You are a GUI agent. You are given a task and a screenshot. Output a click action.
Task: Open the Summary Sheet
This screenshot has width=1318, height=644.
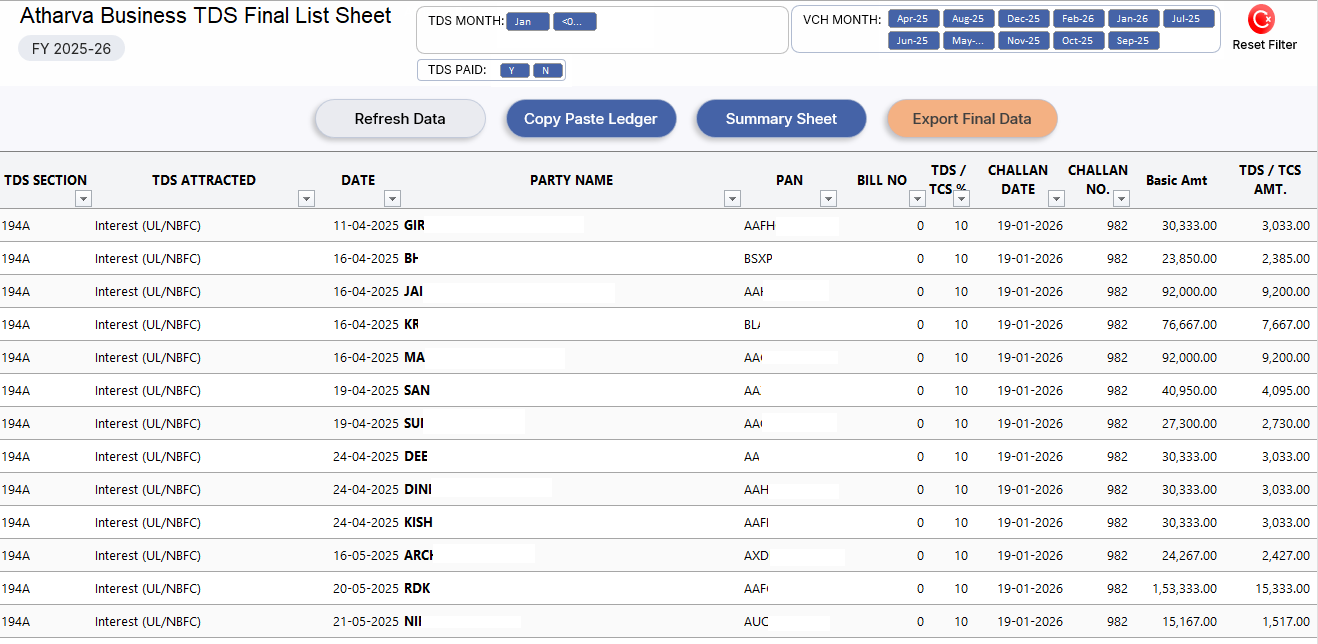(781, 118)
